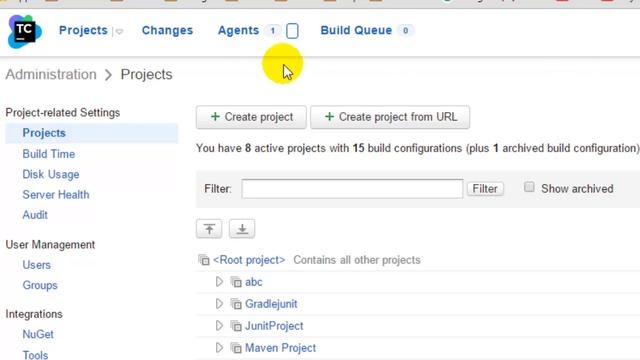Enable the Show archived checkbox
This screenshot has height=360, width=640.
(529, 187)
